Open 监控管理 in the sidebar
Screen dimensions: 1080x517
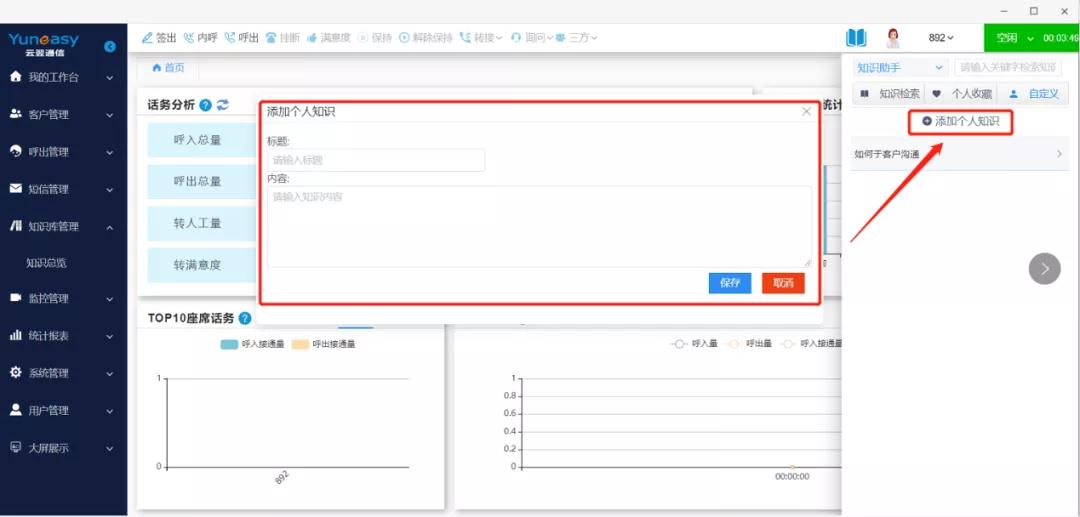63,299
